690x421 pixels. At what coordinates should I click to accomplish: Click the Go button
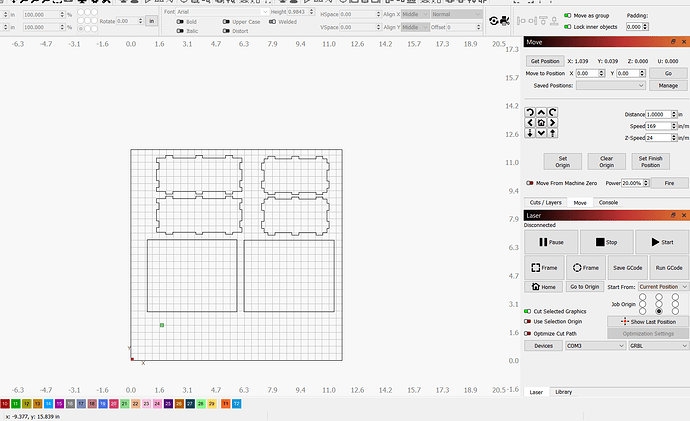click(668, 73)
